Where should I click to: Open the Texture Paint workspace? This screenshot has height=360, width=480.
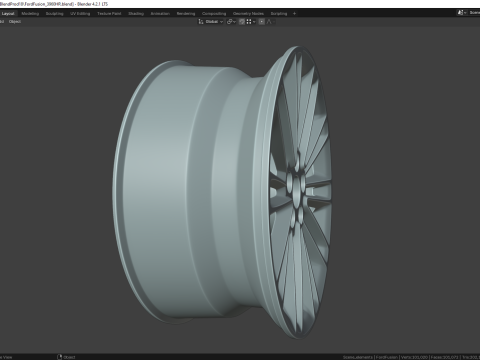(109, 14)
